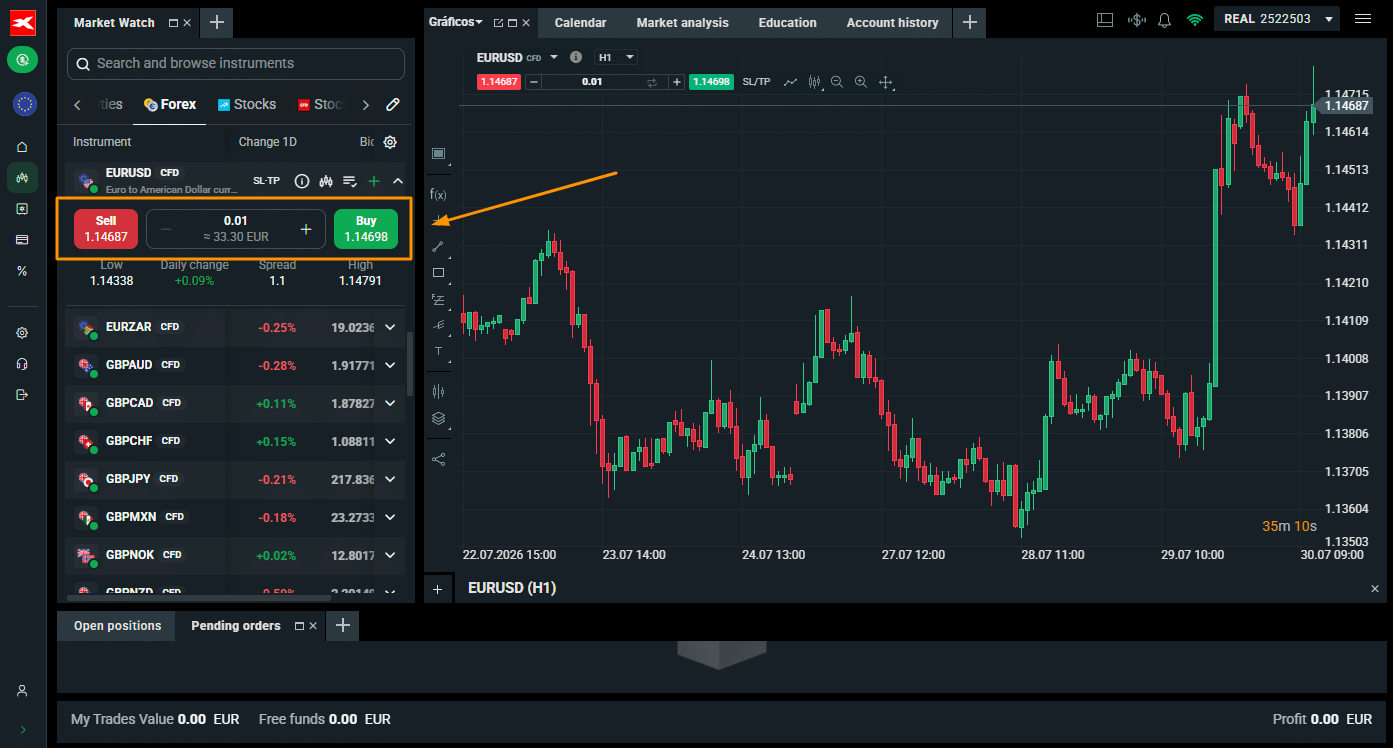Zoom in on the chart
This screenshot has height=748, width=1393.
860,82
